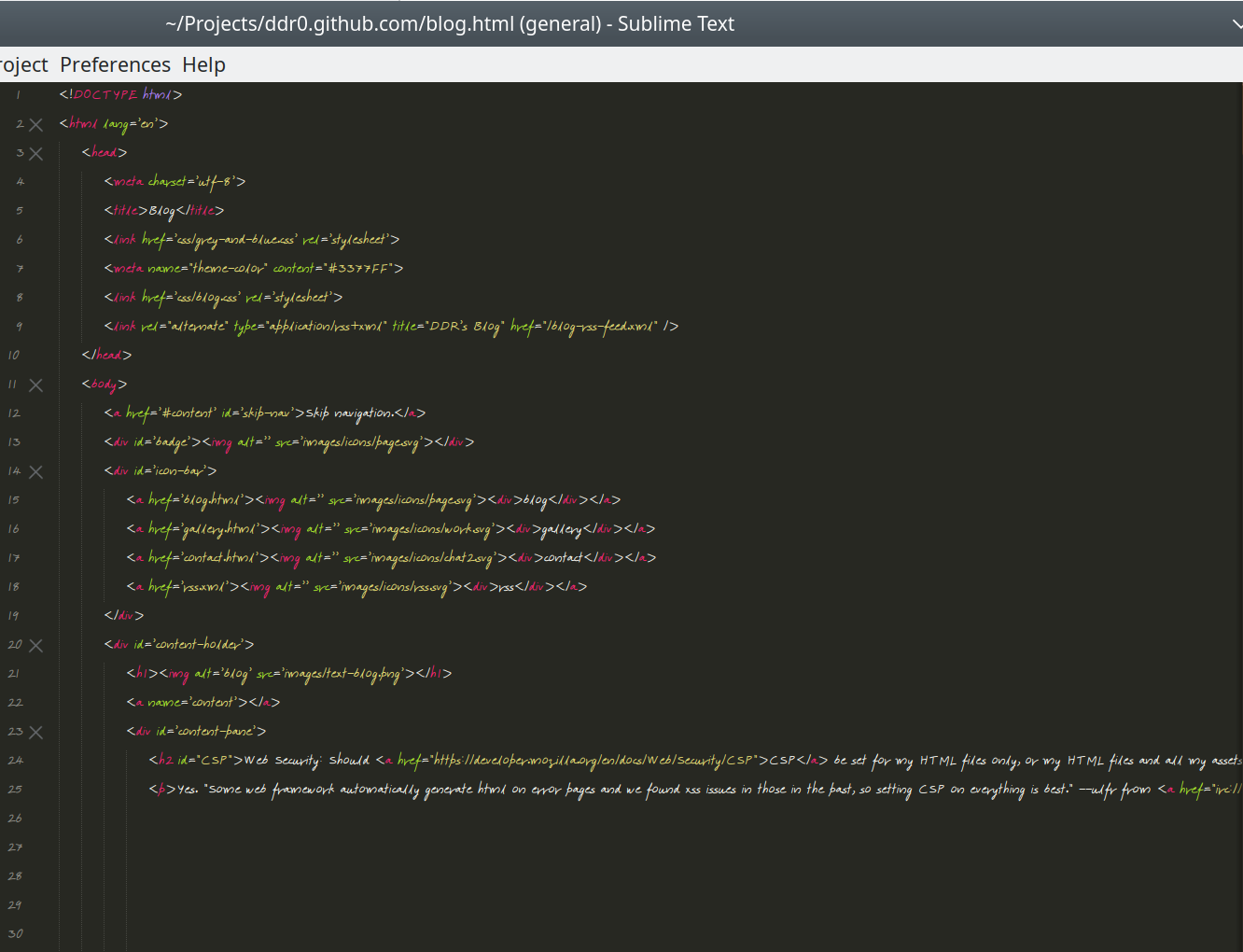Click line number 26 in the gutter
This screenshot has height=952, width=1243.
[15, 818]
